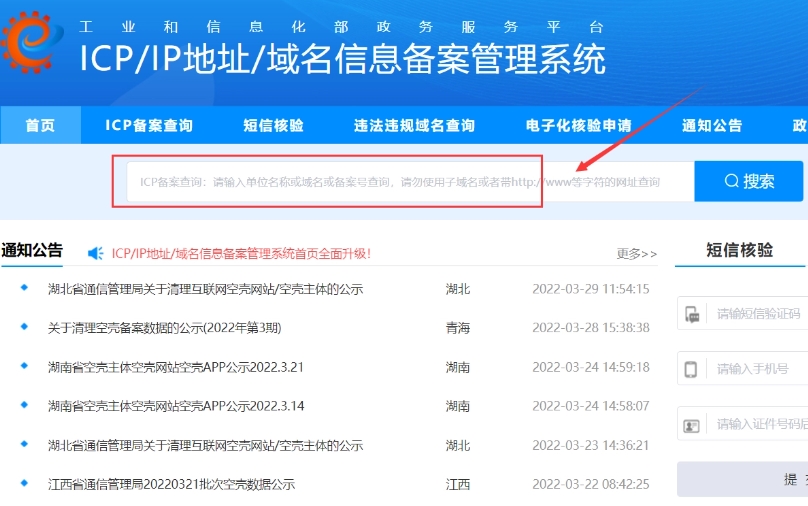Click the speaker announcement icon
Image resolution: width=808 pixels, height=506 pixels.
[96, 253]
